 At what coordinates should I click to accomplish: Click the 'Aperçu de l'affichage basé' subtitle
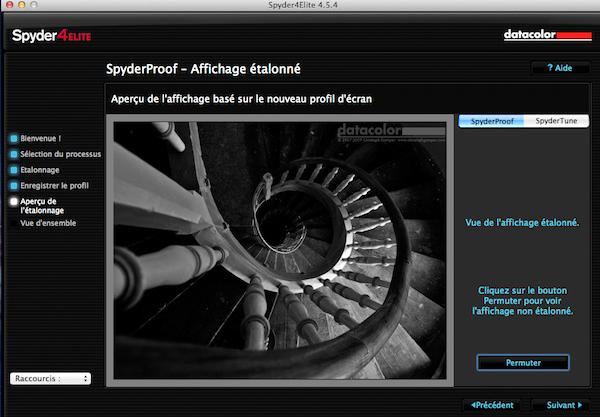click(241, 99)
